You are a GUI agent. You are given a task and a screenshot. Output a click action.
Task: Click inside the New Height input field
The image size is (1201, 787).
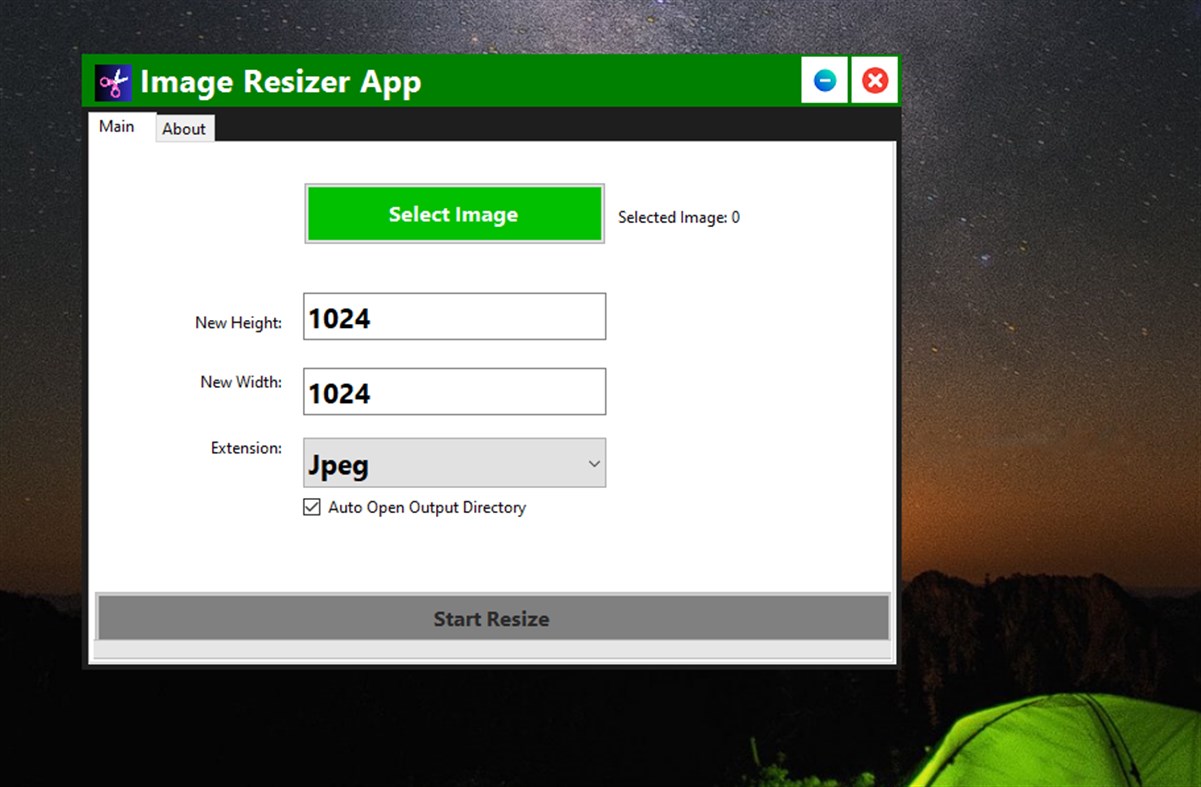point(454,316)
